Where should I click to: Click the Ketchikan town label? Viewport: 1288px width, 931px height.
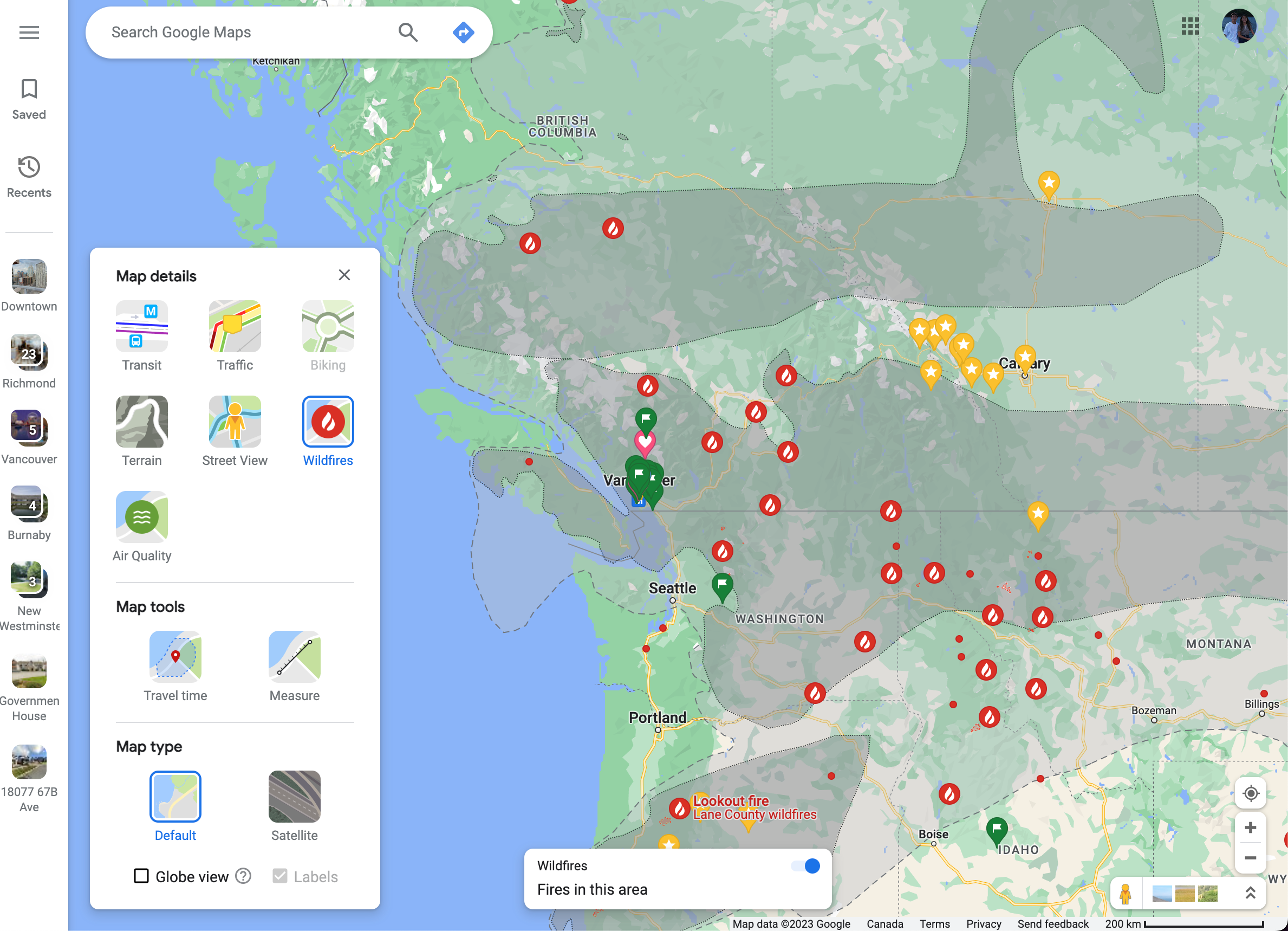(x=276, y=61)
